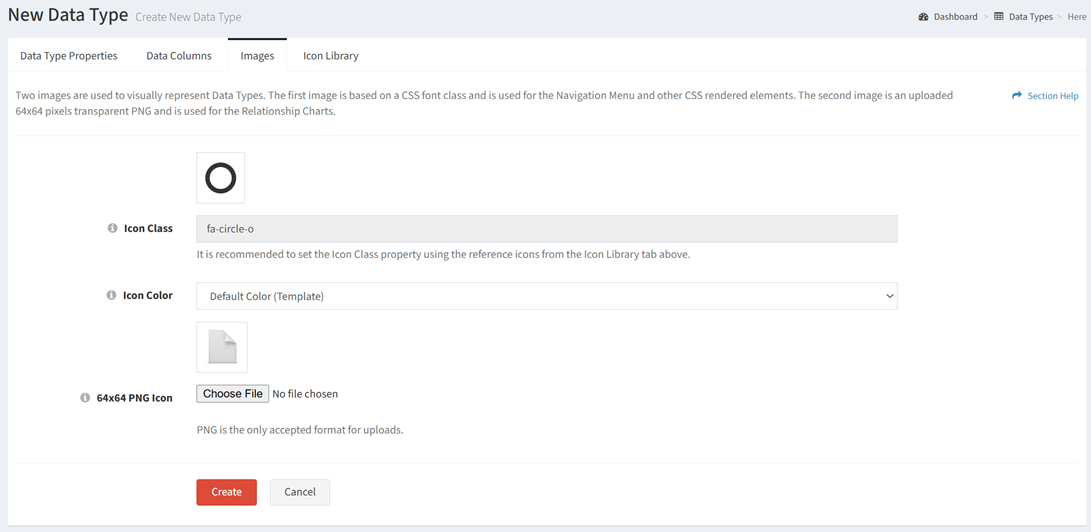This screenshot has height=532, width=1091.
Task: Click the info icon beside 64x64 PNG Icon
Action: (85, 398)
